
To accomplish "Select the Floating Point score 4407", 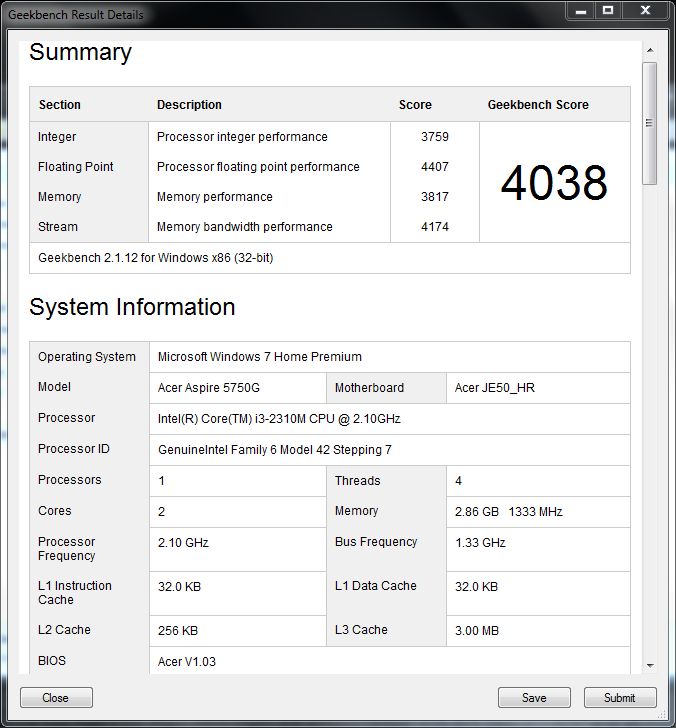I will (x=435, y=167).
